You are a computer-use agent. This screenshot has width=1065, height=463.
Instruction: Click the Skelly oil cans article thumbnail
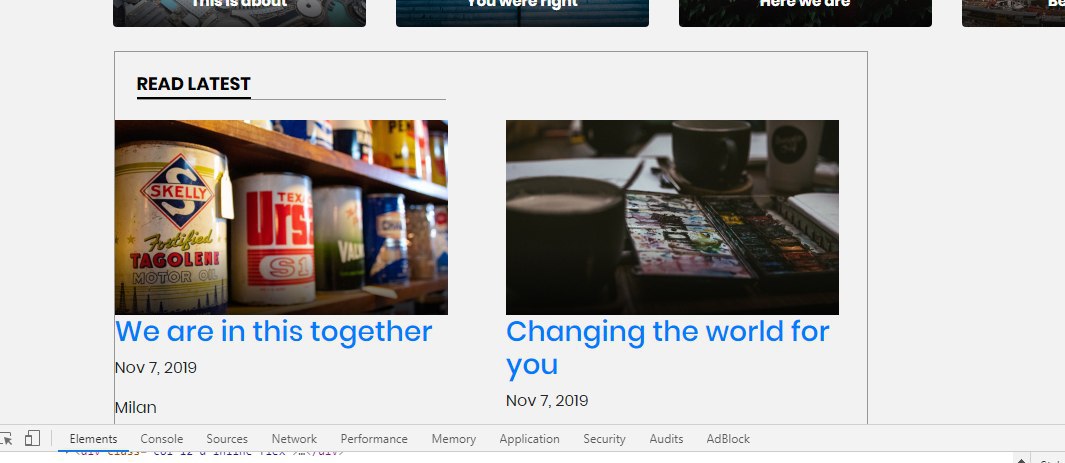tap(281, 217)
